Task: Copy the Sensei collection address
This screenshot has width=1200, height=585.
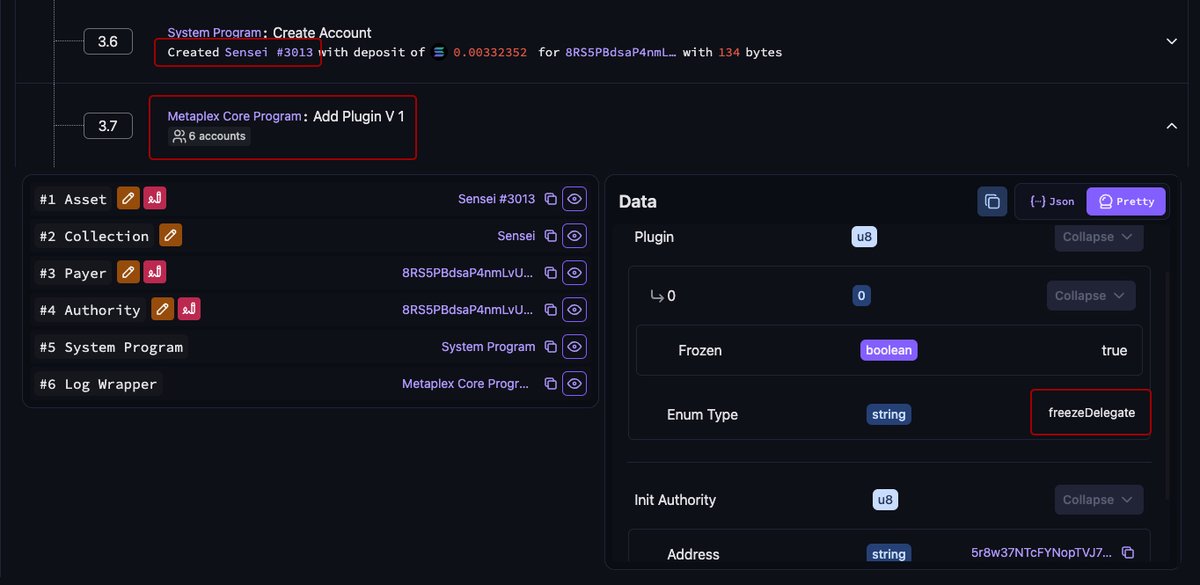Action: 550,236
